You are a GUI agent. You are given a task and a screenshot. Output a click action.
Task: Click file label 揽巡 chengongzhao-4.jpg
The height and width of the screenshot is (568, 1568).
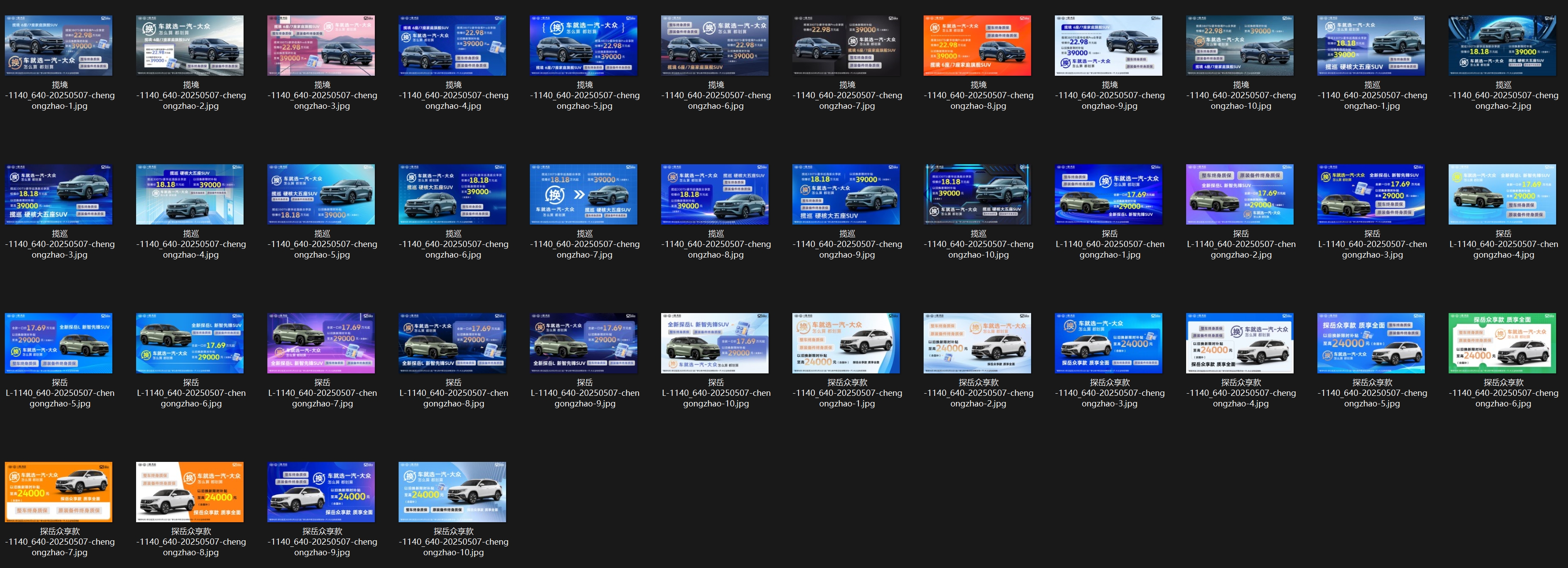pyautogui.click(x=191, y=244)
